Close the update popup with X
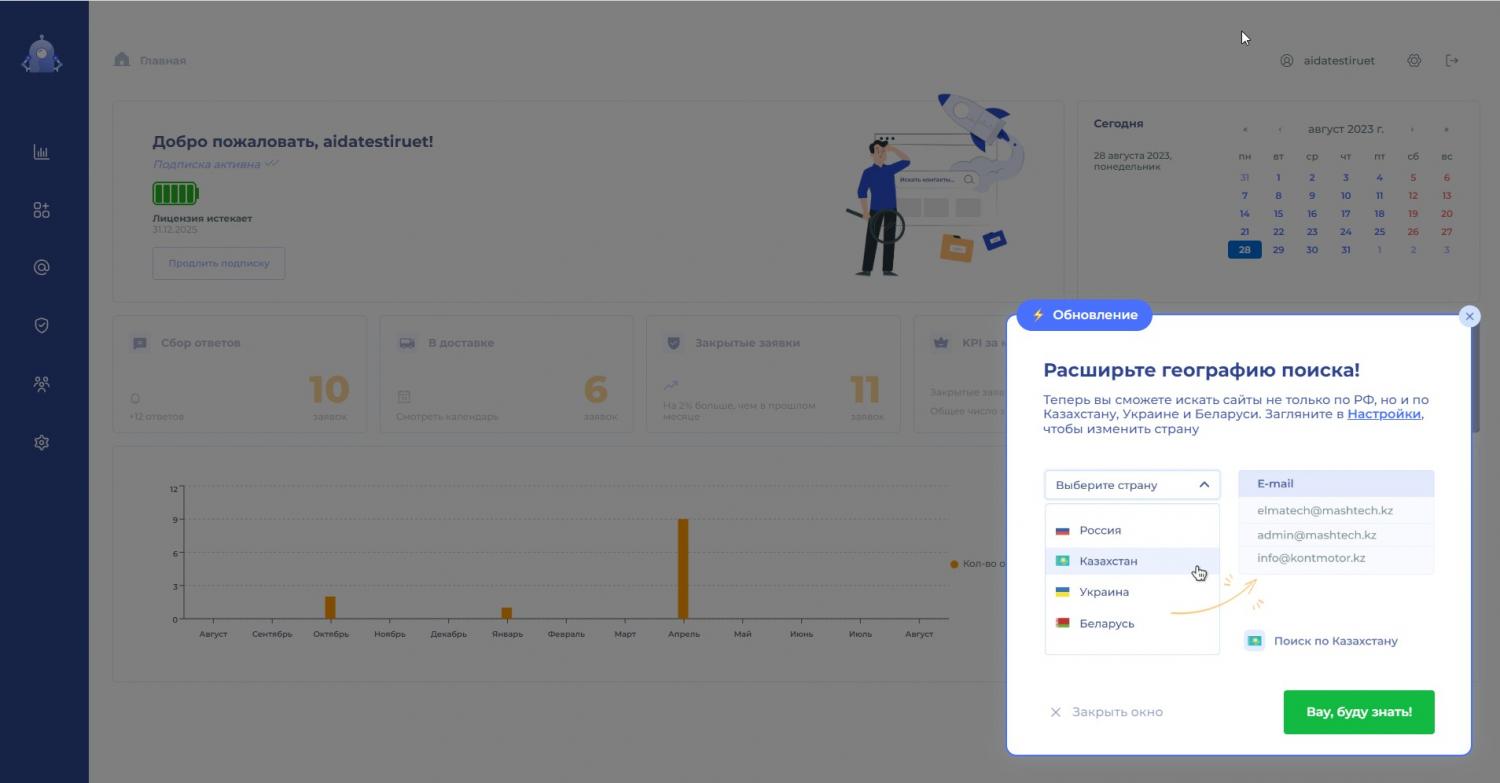Screen dimensions: 1500x783 pos(1468,317)
